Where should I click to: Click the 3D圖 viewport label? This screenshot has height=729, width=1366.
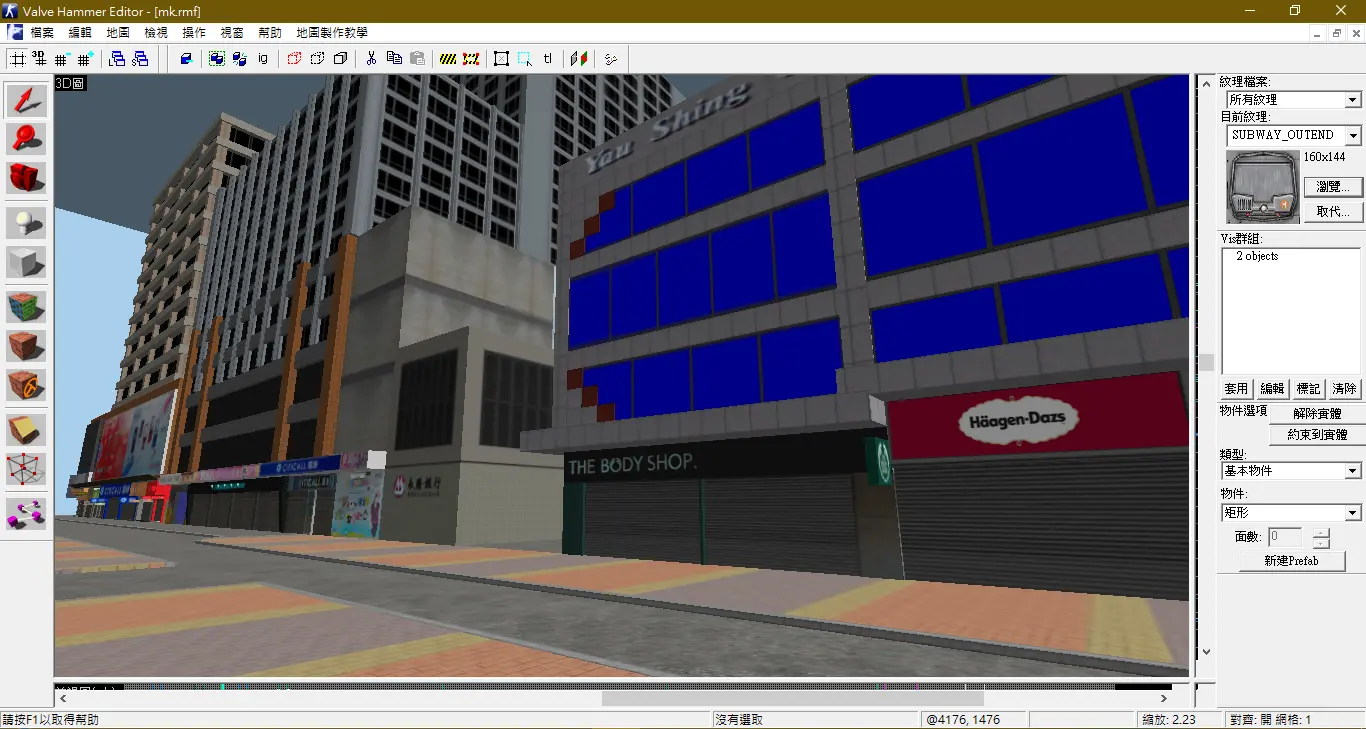point(70,84)
